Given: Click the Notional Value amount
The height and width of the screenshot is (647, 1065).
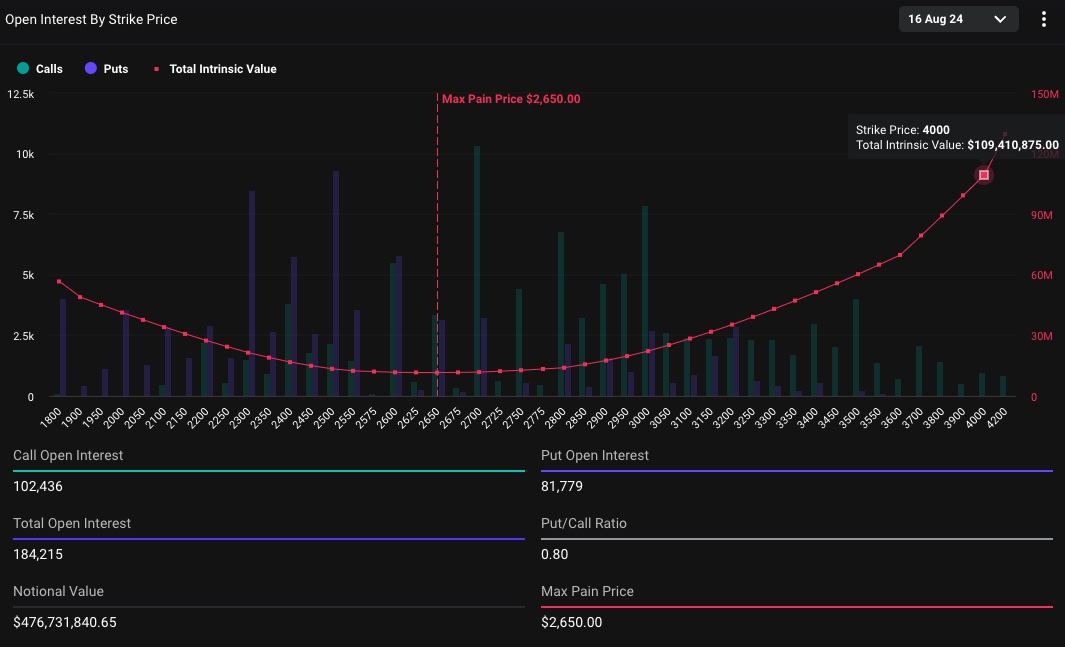Looking at the screenshot, I should tap(65, 622).
